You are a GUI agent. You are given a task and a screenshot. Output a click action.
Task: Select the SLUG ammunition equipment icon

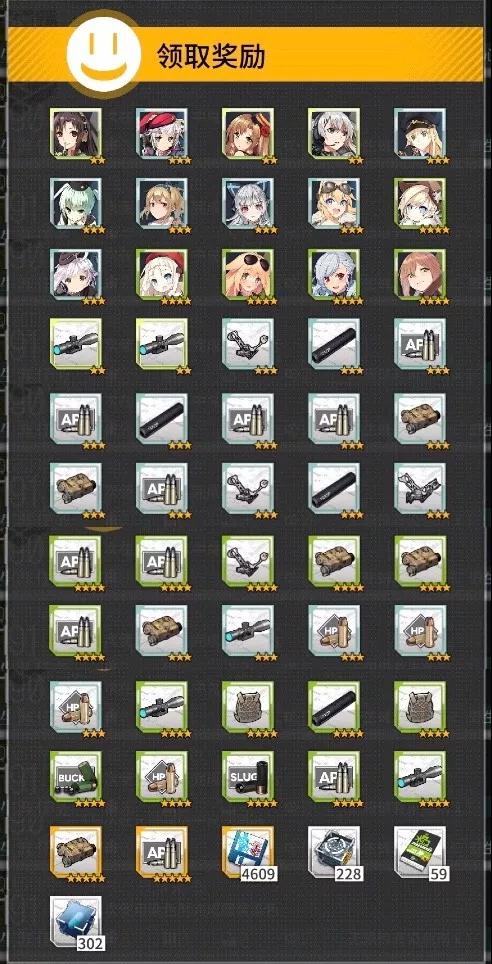click(x=248, y=776)
